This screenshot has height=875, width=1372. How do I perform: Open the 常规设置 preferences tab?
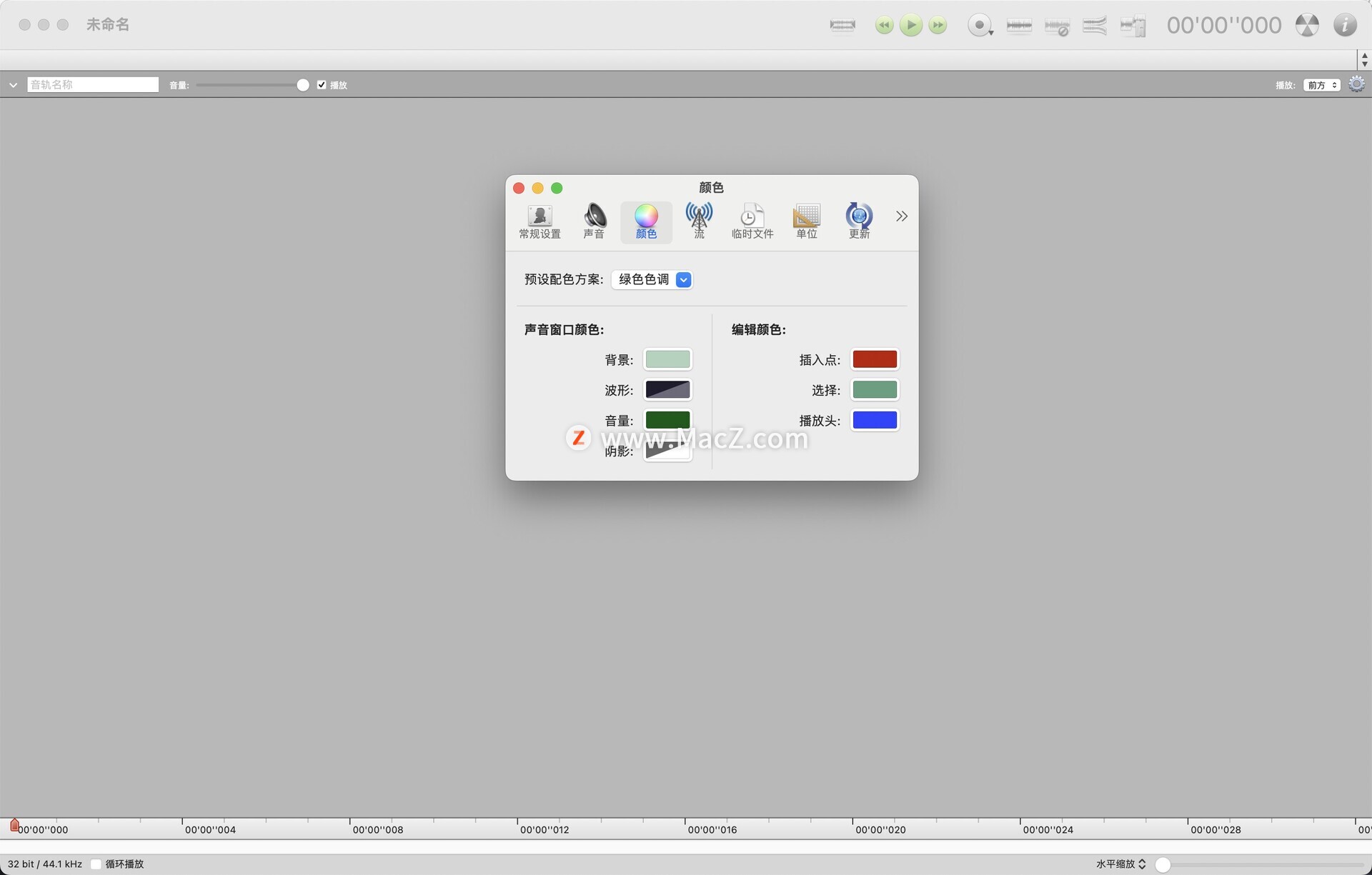point(540,221)
